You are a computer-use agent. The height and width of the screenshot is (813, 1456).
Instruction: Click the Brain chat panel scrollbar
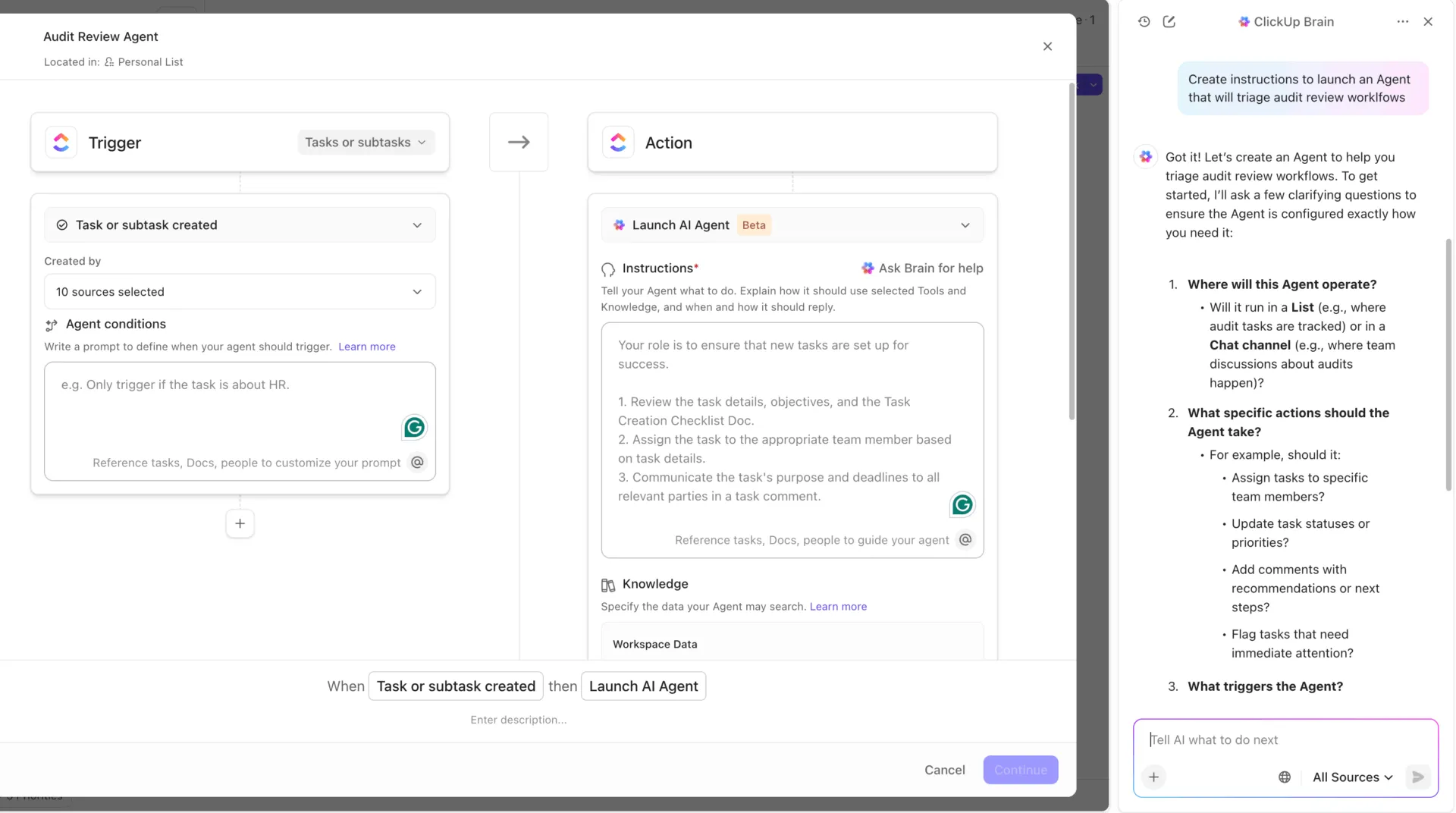point(1448,364)
